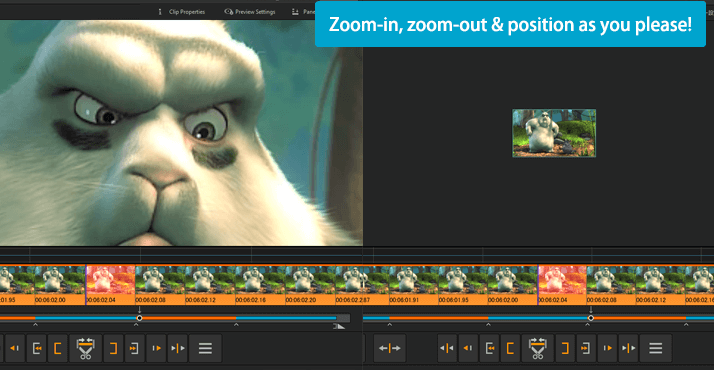Image resolution: width=714 pixels, height=370 pixels.
Task: Click the right pane seek slider handle
Action: click(591, 318)
